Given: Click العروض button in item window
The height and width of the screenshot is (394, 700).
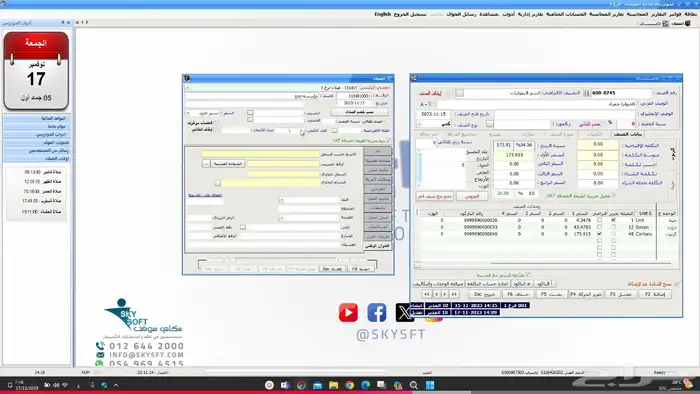Looking at the screenshot, I should point(472,196).
